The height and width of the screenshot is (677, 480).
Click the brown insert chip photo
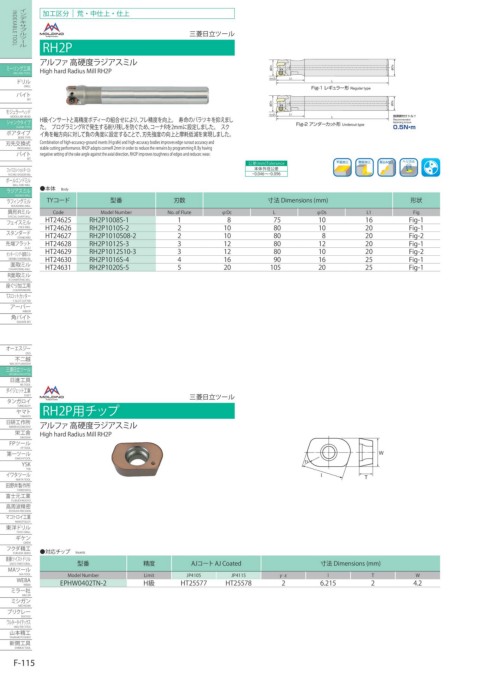tap(137, 459)
